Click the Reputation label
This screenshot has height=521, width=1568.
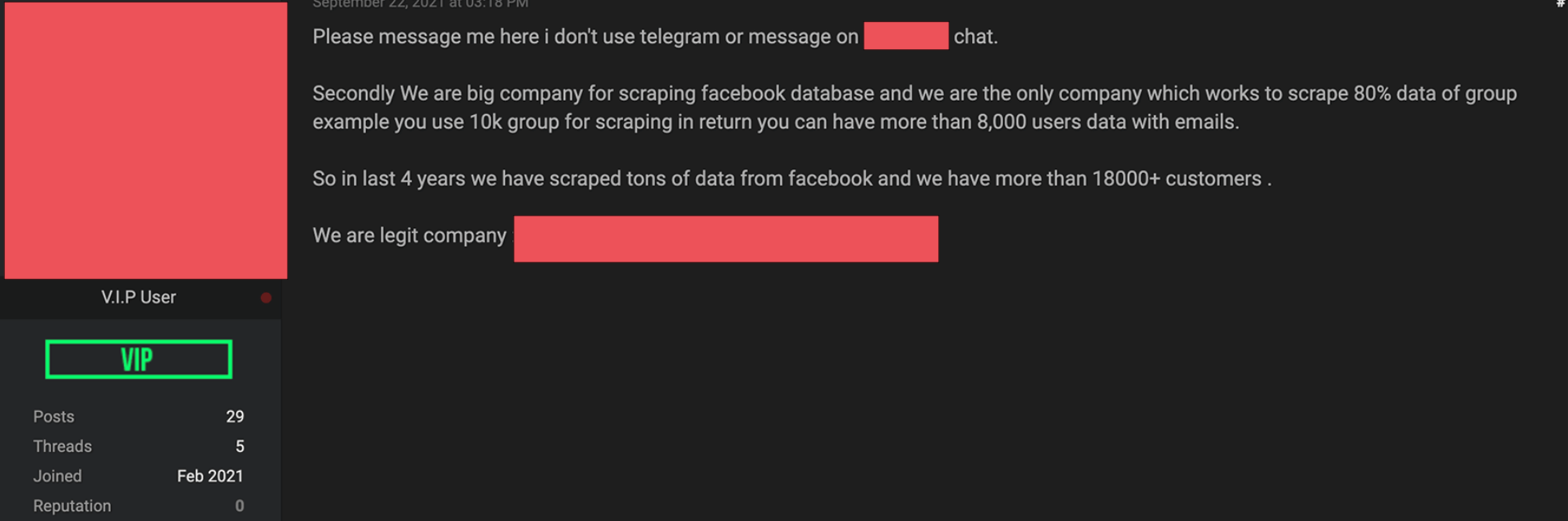[x=72, y=506]
